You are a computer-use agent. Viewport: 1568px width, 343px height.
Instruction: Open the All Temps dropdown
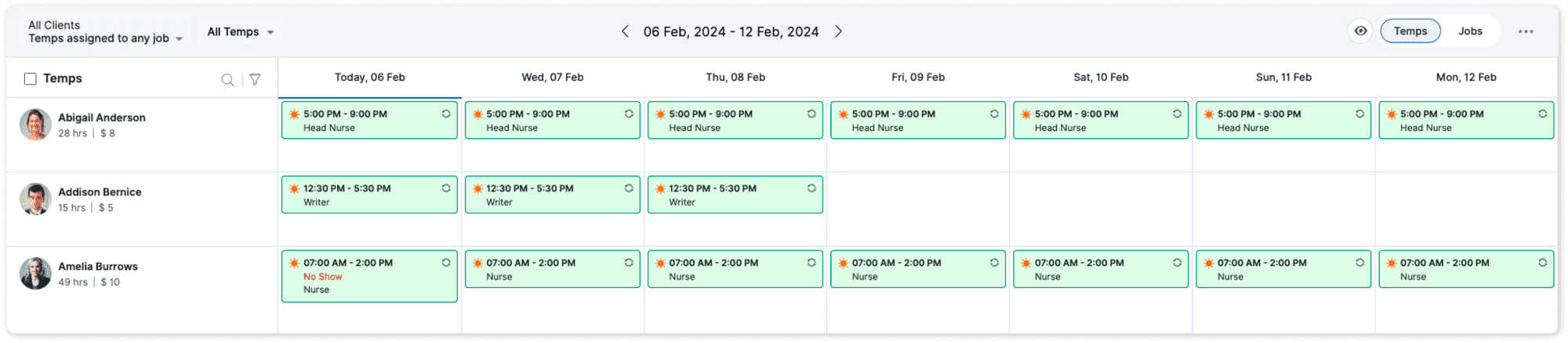(x=241, y=32)
